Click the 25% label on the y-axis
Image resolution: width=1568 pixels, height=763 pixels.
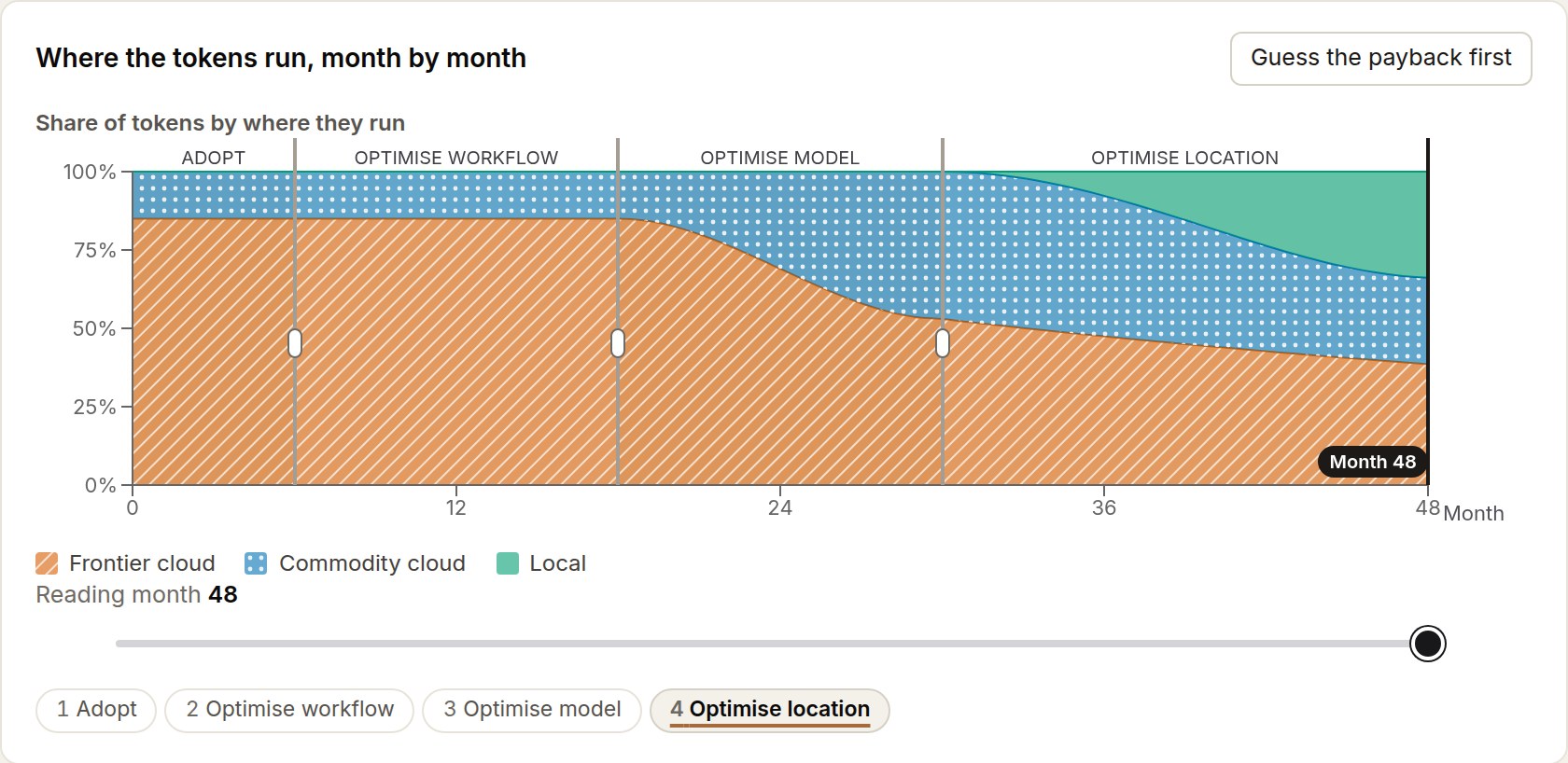[94, 407]
